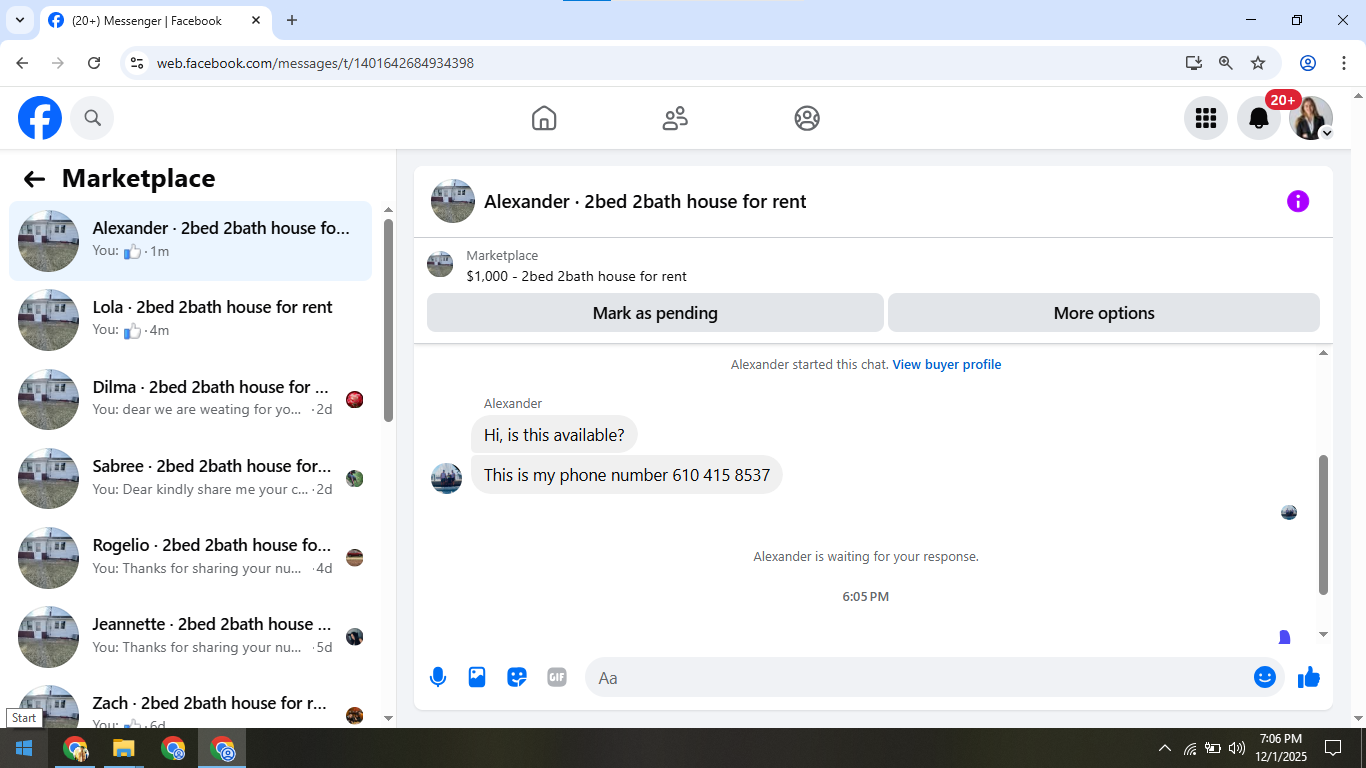This screenshot has height=768, width=1366.
Task: Bookmark this page with the star
Action: pos(1258,63)
